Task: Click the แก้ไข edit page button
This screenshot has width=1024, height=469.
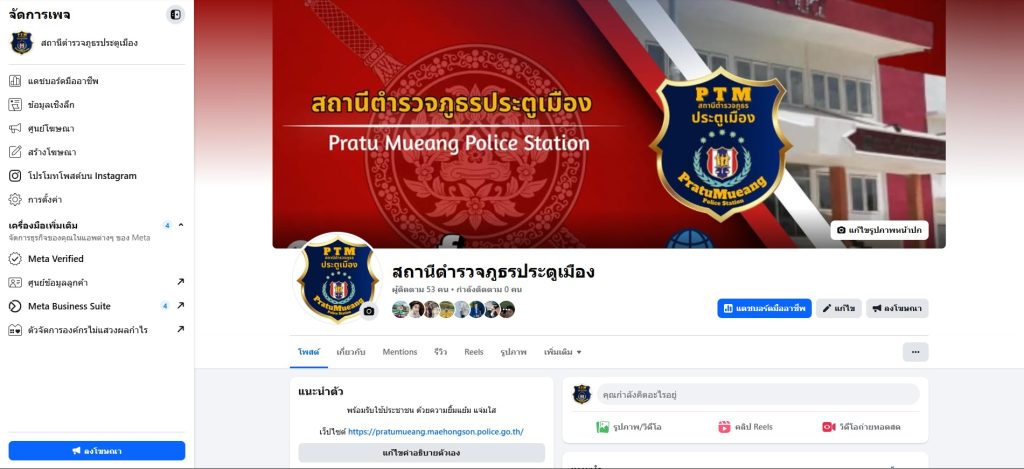Action: tap(839, 308)
